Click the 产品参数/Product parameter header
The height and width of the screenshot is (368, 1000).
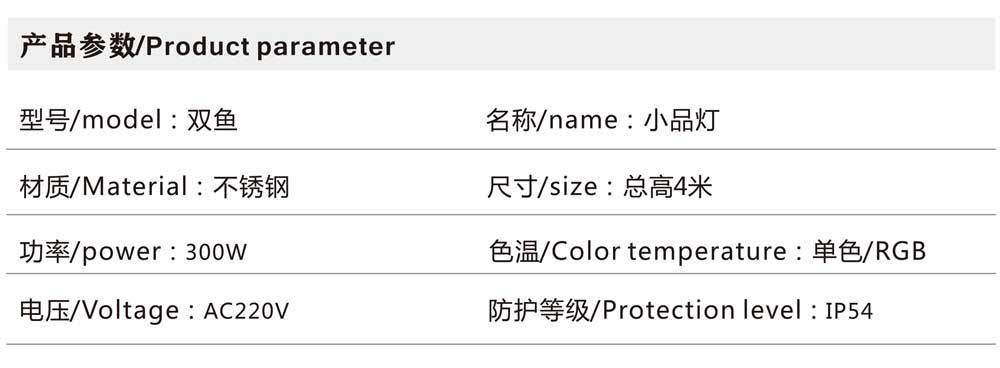[207, 47]
